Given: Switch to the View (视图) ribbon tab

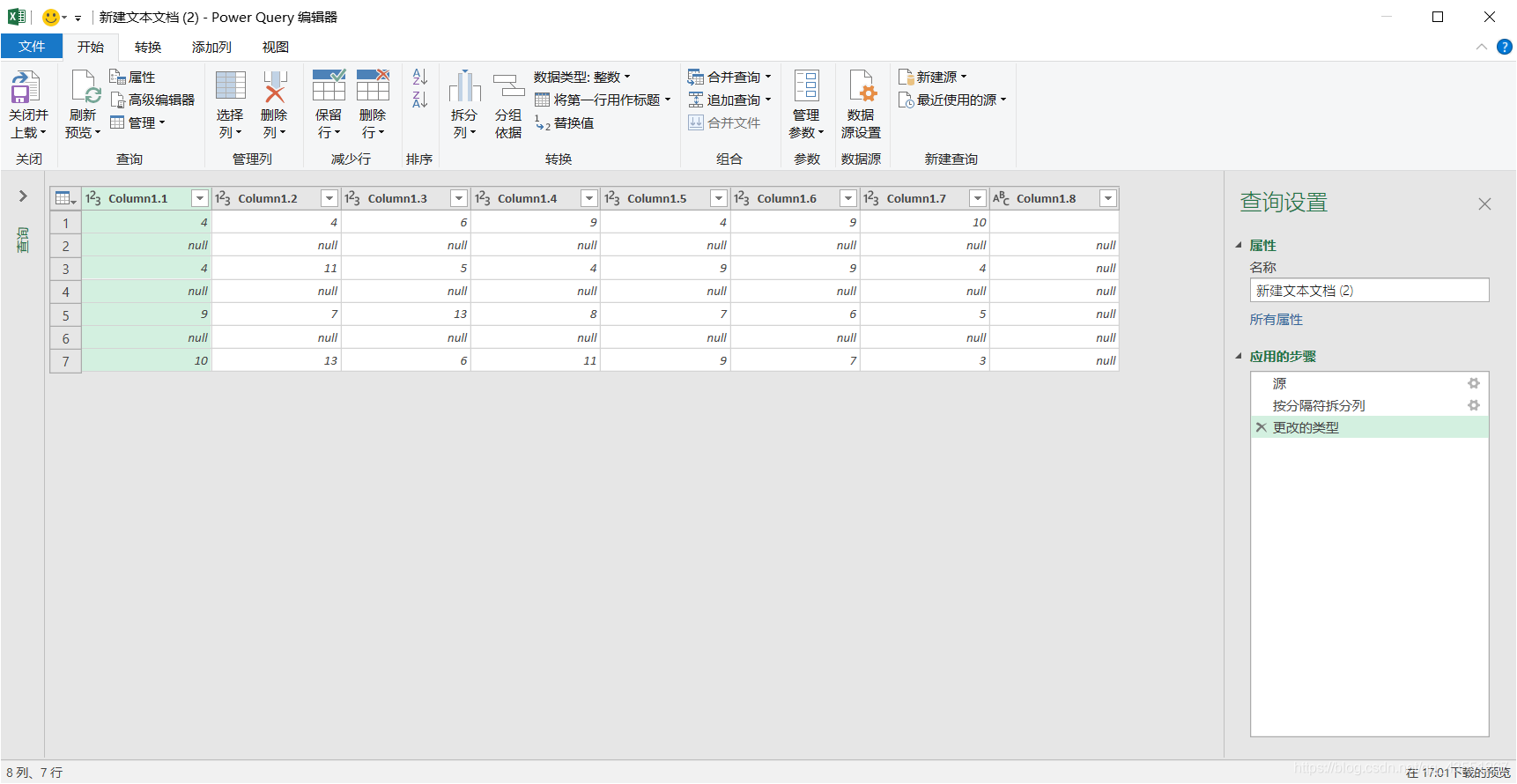Looking at the screenshot, I should (x=276, y=47).
